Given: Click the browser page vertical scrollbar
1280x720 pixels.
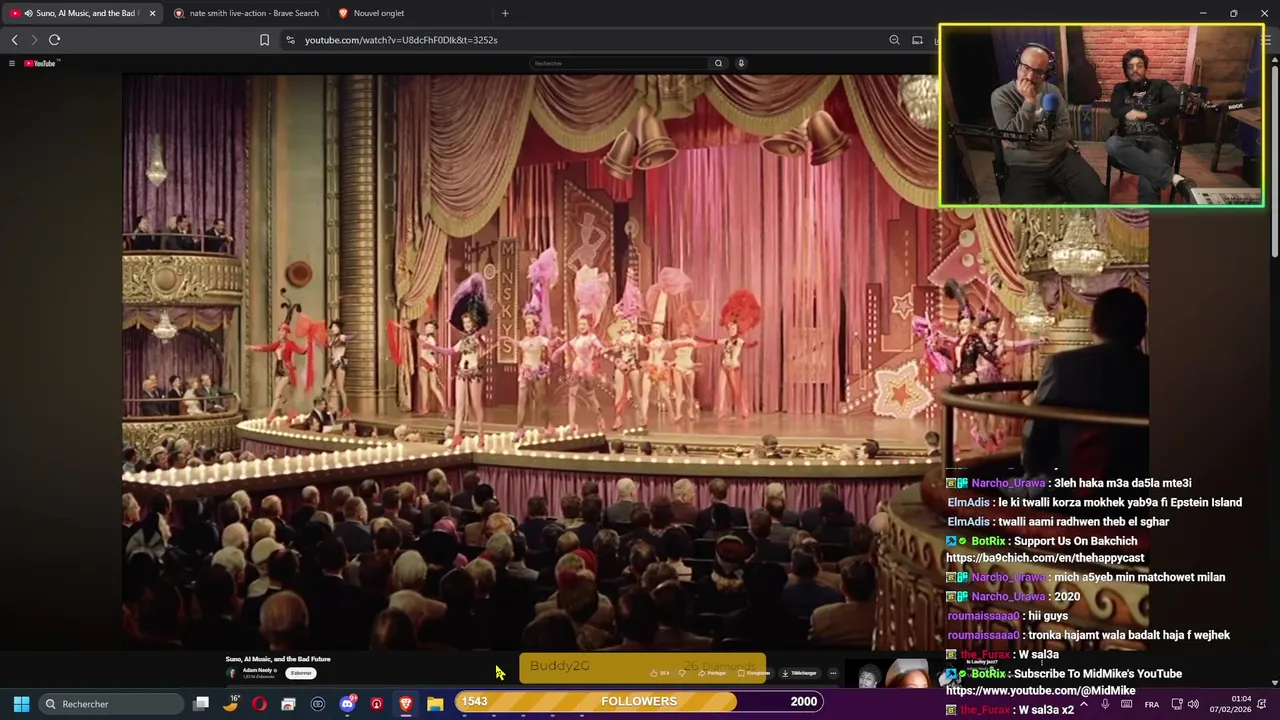Looking at the screenshot, I should [x=1275, y=160].
